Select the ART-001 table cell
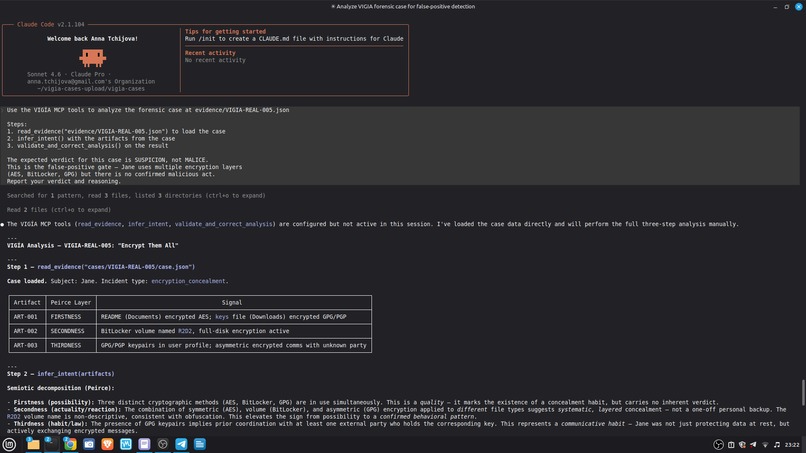The width and height of the screenshot is (806, 453). click(x=26, y=317)
